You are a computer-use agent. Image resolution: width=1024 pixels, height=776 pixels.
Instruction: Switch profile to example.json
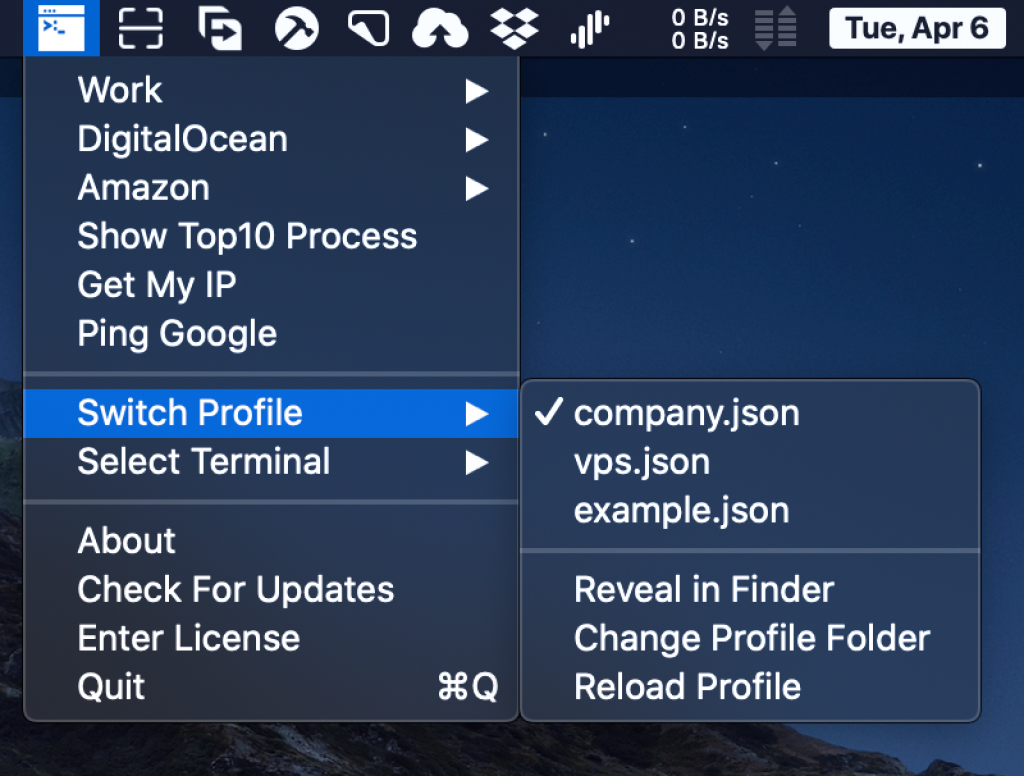pyautogui.click(x=681, y=511)
